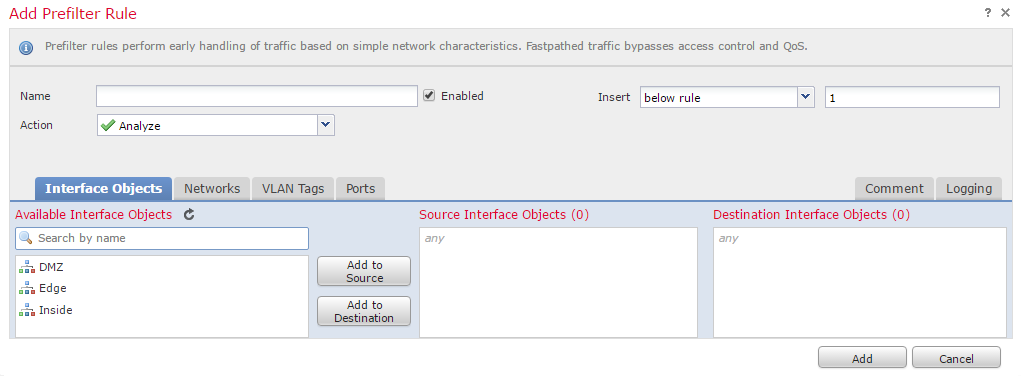Click the Add button
Screen dimensions: 1021x377
pyautogui.click(x=862, y=358)
